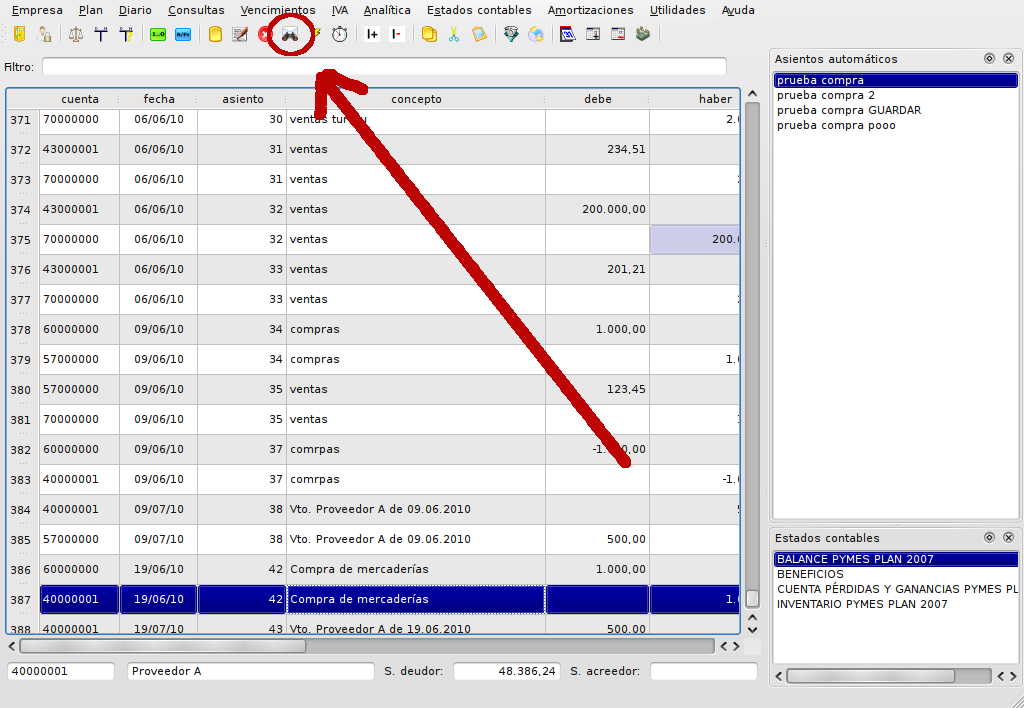Click the stacked yellow notes copy icon

point(429,34)
